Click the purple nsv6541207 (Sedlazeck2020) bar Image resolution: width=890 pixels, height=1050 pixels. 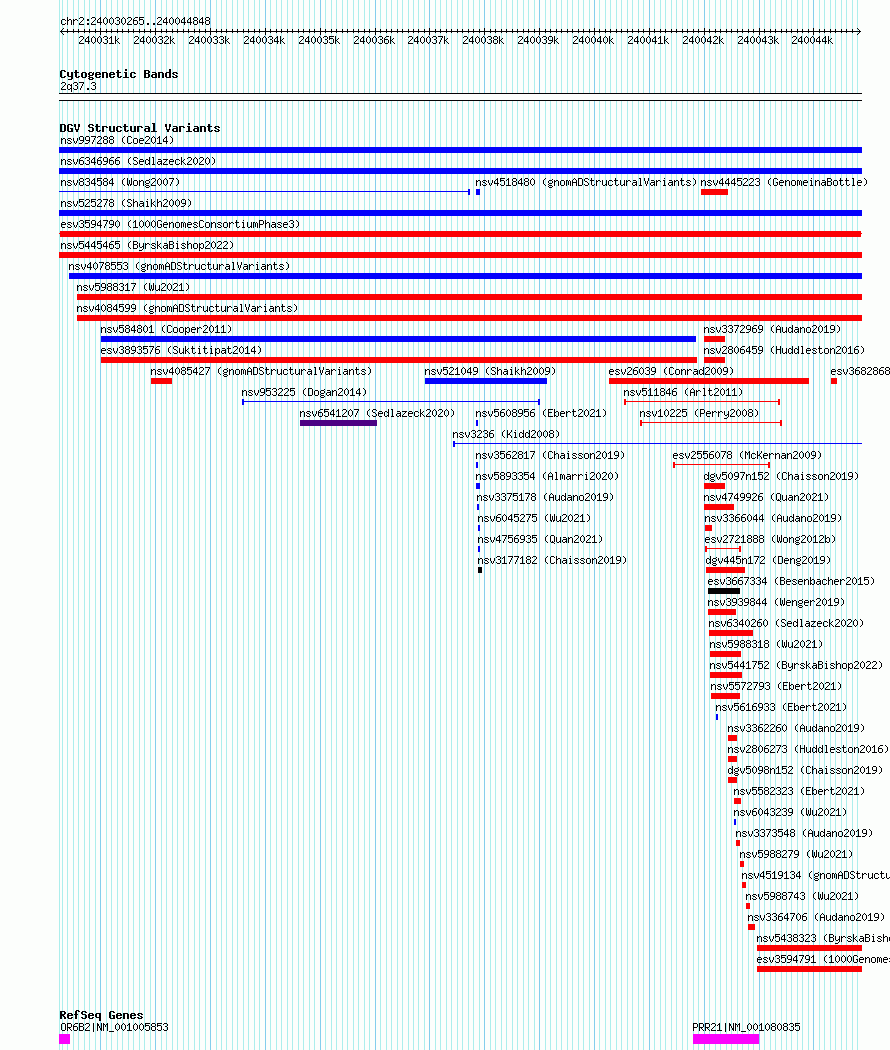338,423
